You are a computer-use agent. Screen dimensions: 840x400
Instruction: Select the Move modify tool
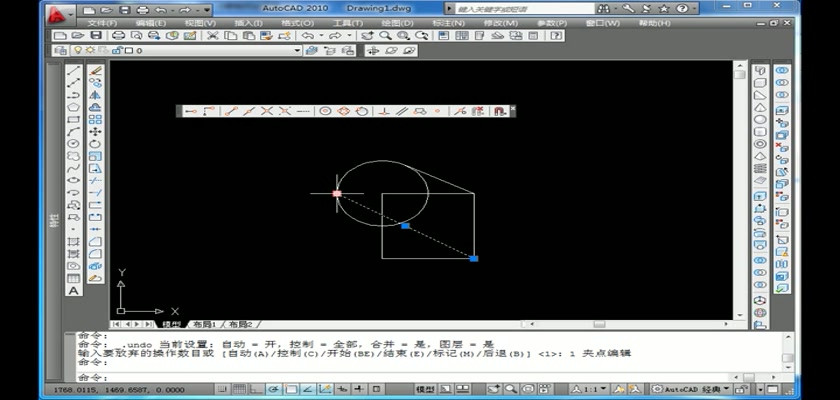click(95, 131)
